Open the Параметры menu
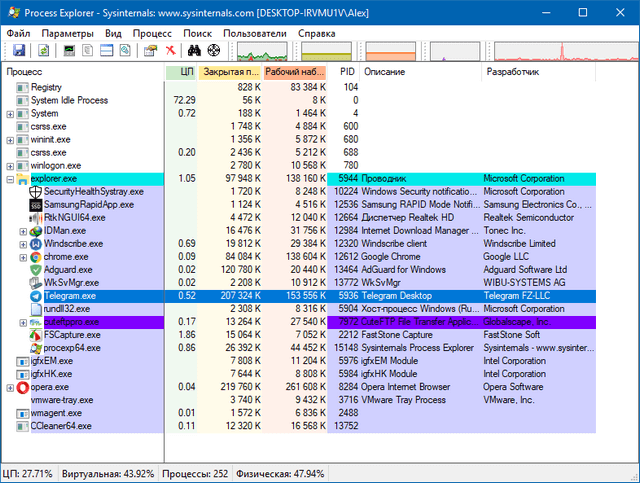640x483 pixels. 68,33
